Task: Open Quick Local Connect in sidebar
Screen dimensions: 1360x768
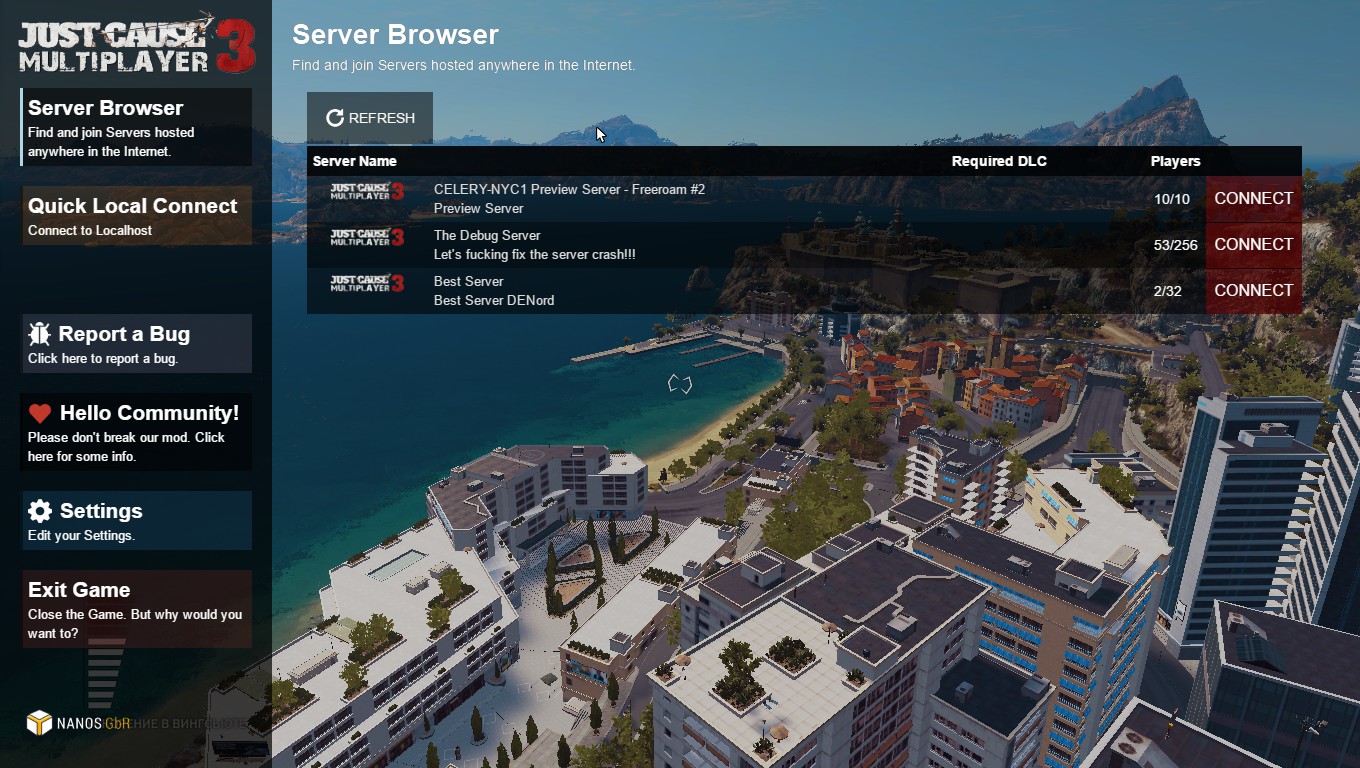Action: click(137, 216)
